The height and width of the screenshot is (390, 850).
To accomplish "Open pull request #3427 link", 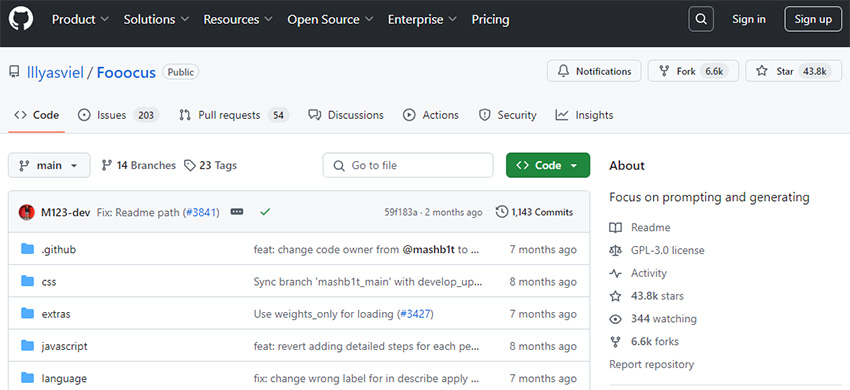I will 415,314.
